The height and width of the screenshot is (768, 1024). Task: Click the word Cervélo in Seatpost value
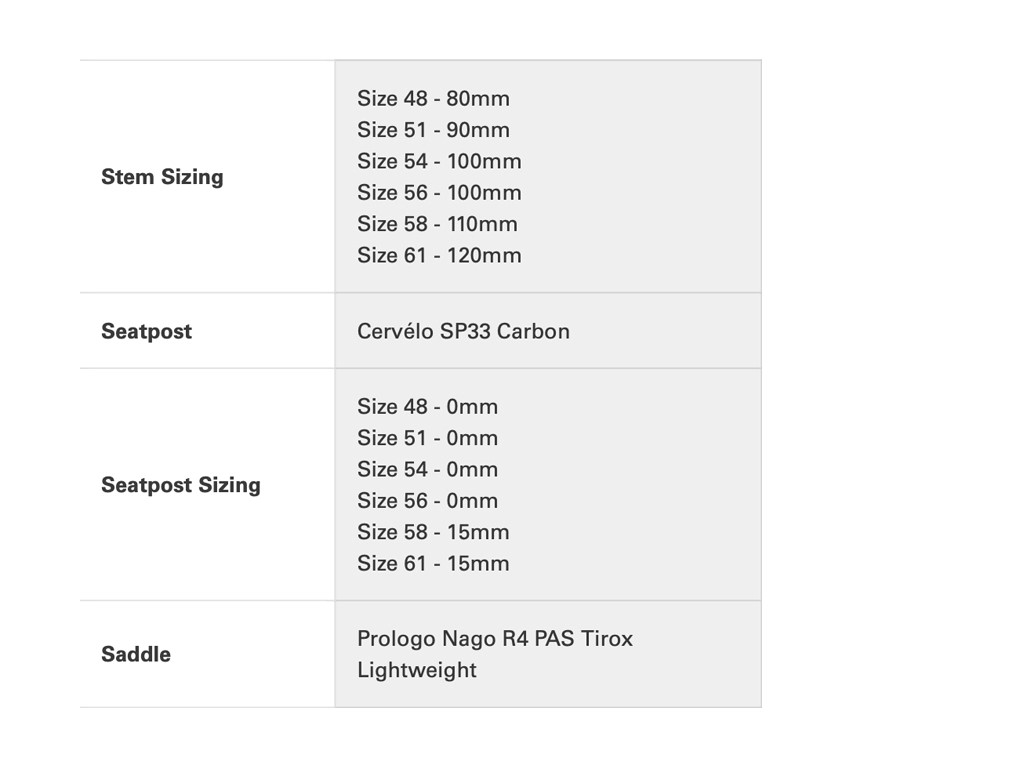click(395, 331)
